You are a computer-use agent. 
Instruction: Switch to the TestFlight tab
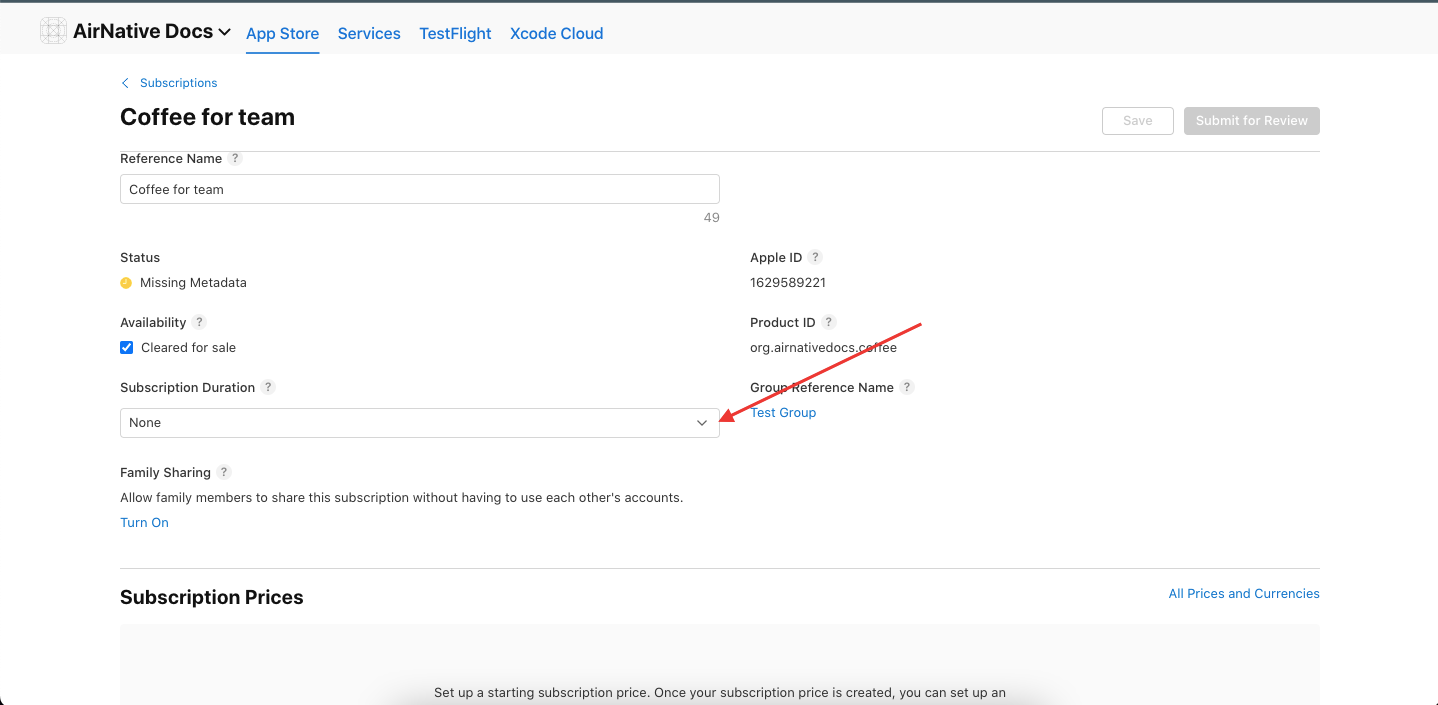pyautogui.click(x=455, y=33)
